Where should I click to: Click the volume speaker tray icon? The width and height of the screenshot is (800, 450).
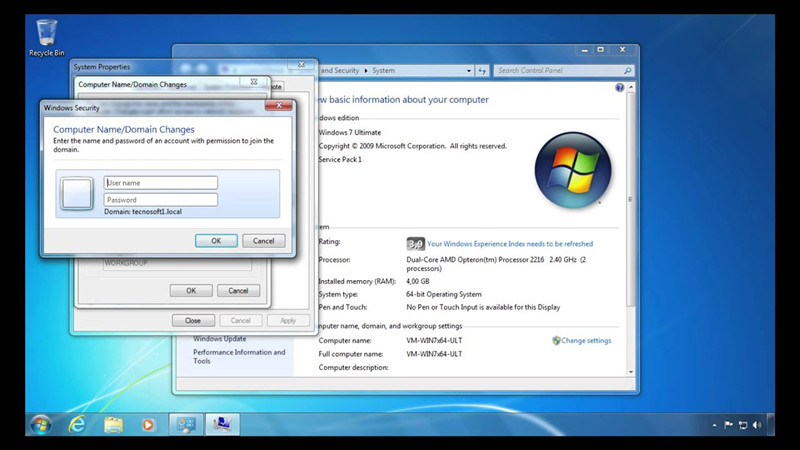point(756,425)
